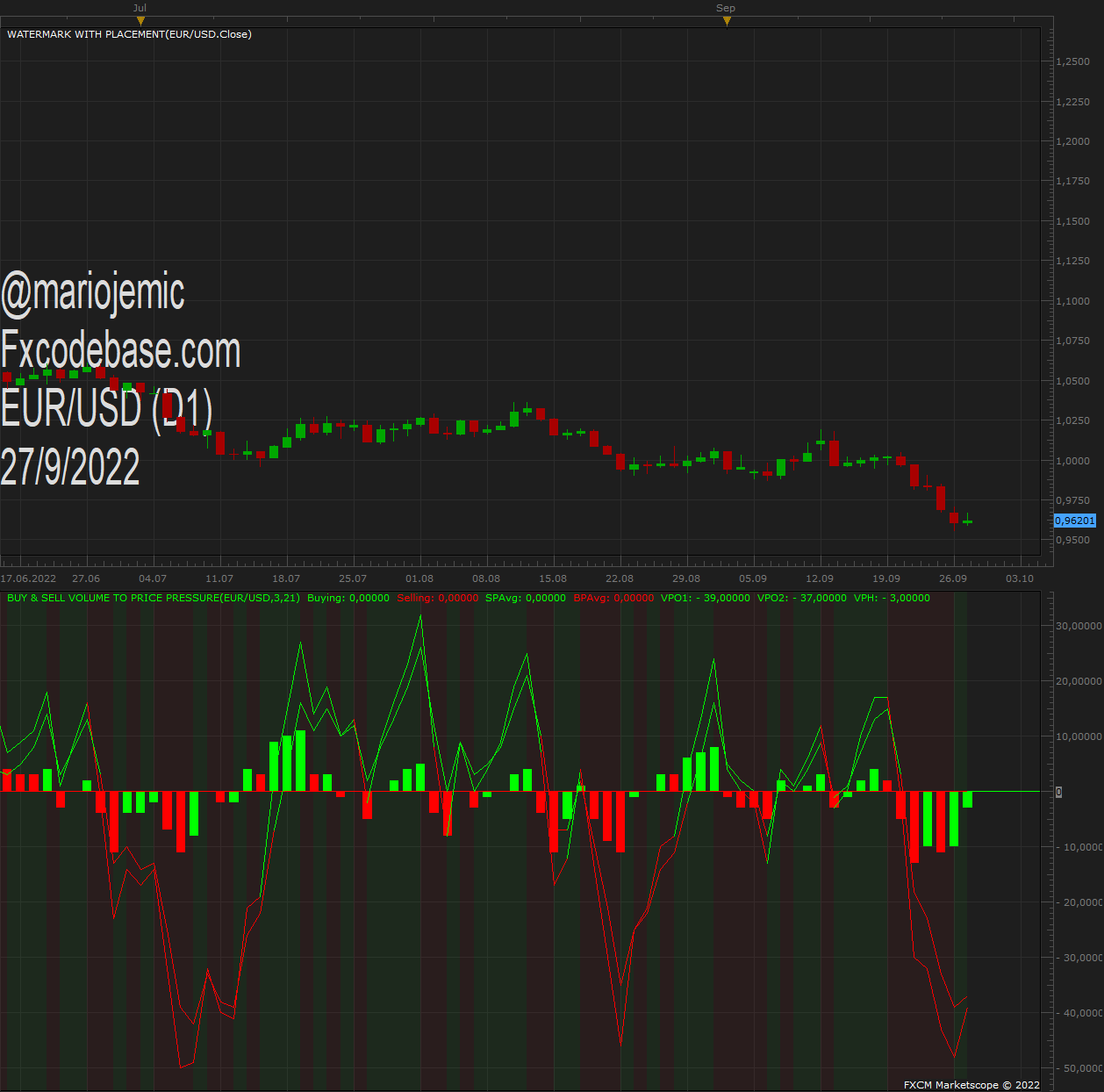Image resolution: width=1104 pixels, height=1092 pixels.
Task: Click the BPAvg: 0,00000 value
Action: click(x=613, y=598)
